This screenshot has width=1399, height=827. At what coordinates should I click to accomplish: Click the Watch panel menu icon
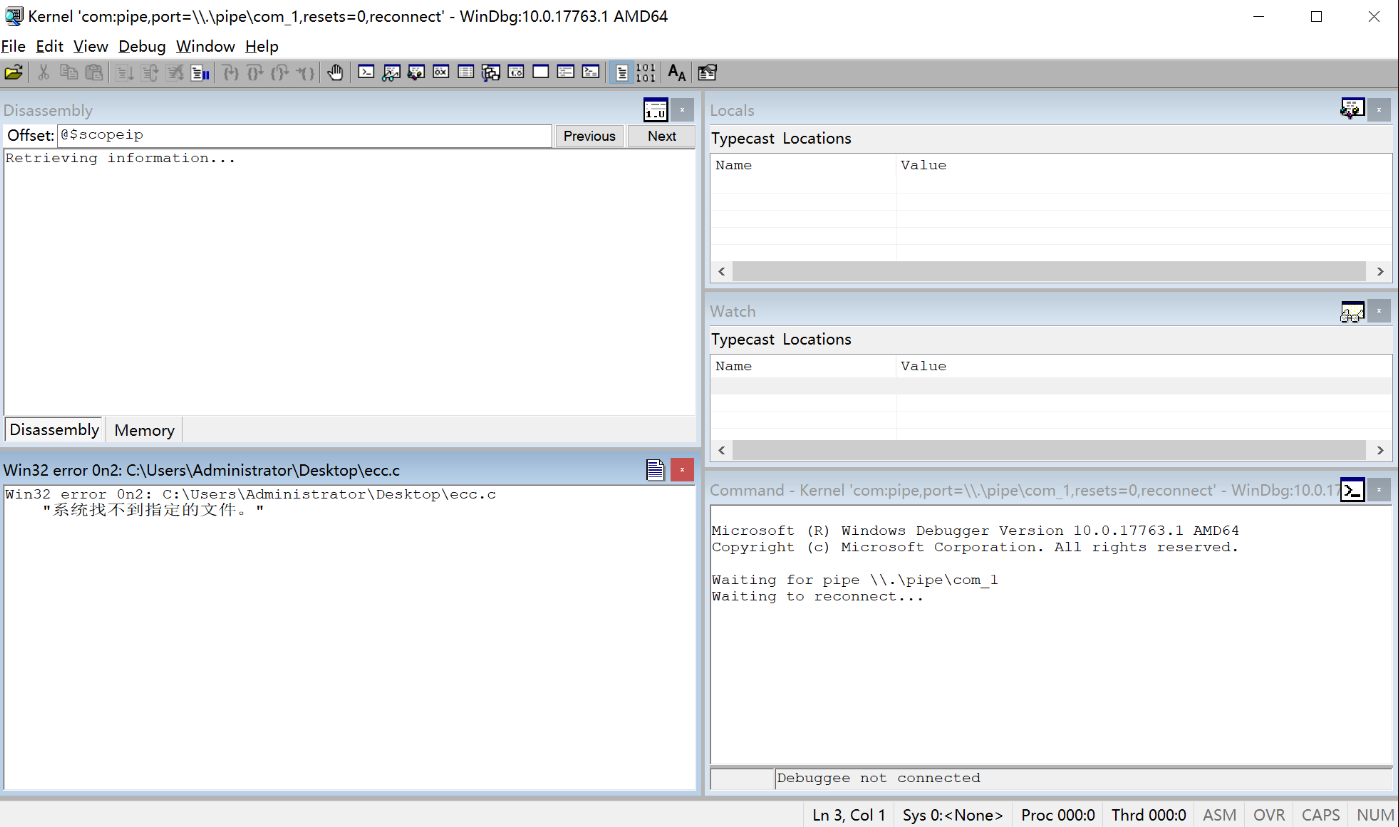1352,311
